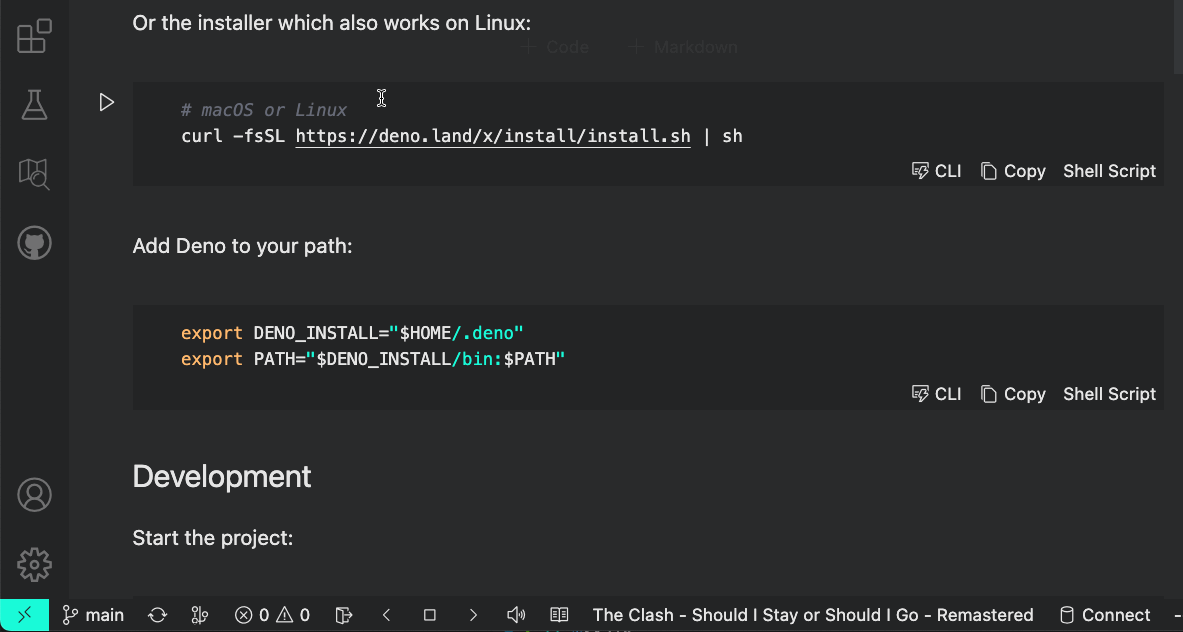Run the curl install code cell

(106, 101)
